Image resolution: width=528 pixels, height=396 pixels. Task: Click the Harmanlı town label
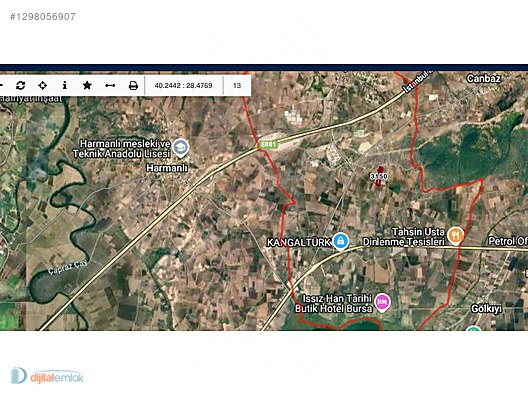tap(167, 168)
